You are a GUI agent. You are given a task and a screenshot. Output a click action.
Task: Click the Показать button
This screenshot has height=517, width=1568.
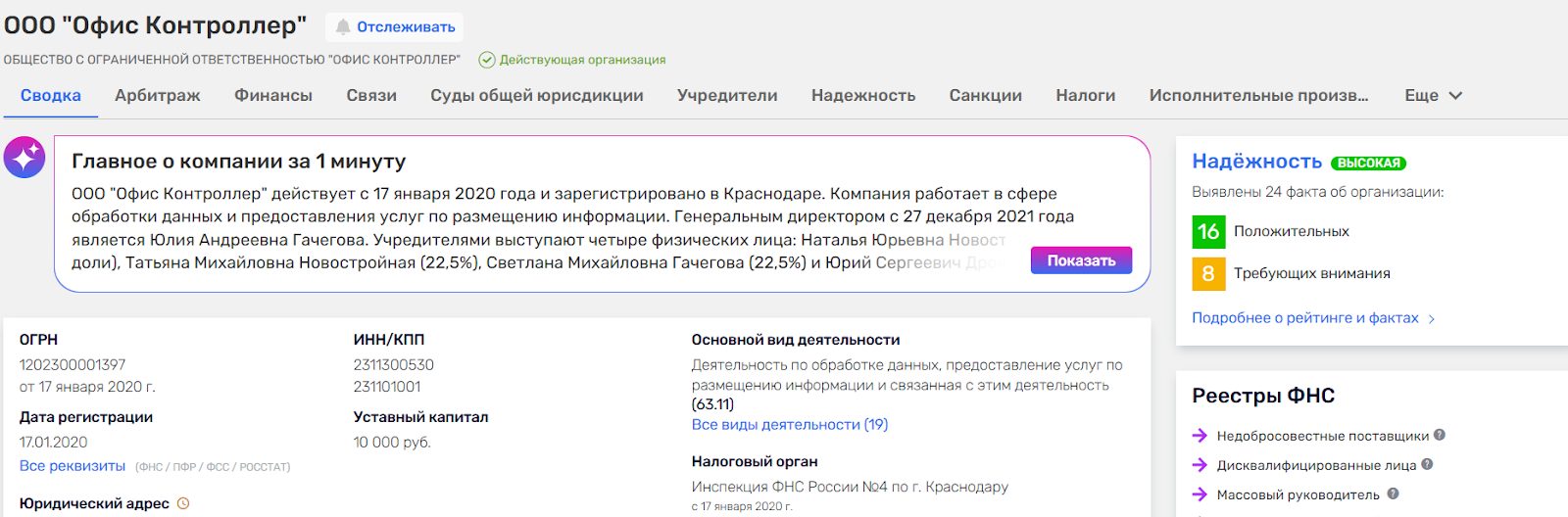point(1081,260)
